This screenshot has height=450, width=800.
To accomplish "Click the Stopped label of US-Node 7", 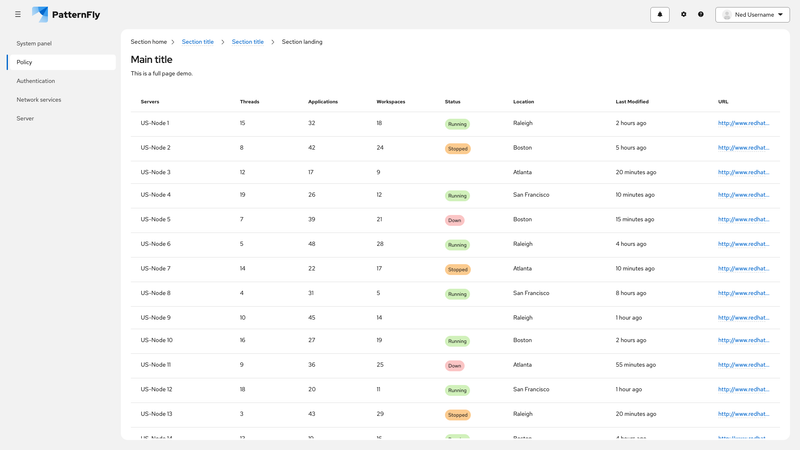I will click(x=458, y=269).
